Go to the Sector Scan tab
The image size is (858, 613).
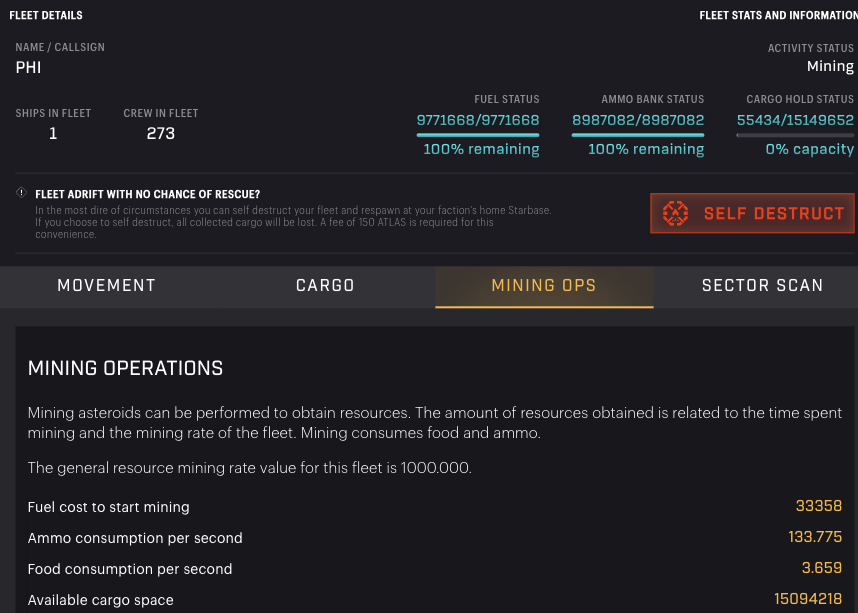click(x=762, y=286)
